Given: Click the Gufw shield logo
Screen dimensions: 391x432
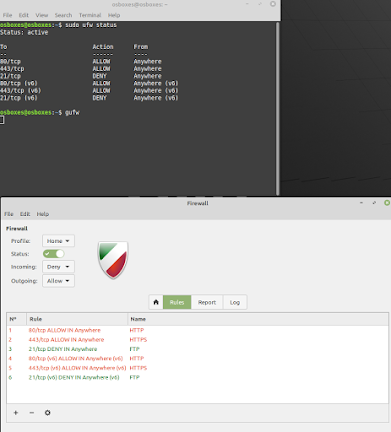Looking at the screenshot, I should [x=113, y=260].
